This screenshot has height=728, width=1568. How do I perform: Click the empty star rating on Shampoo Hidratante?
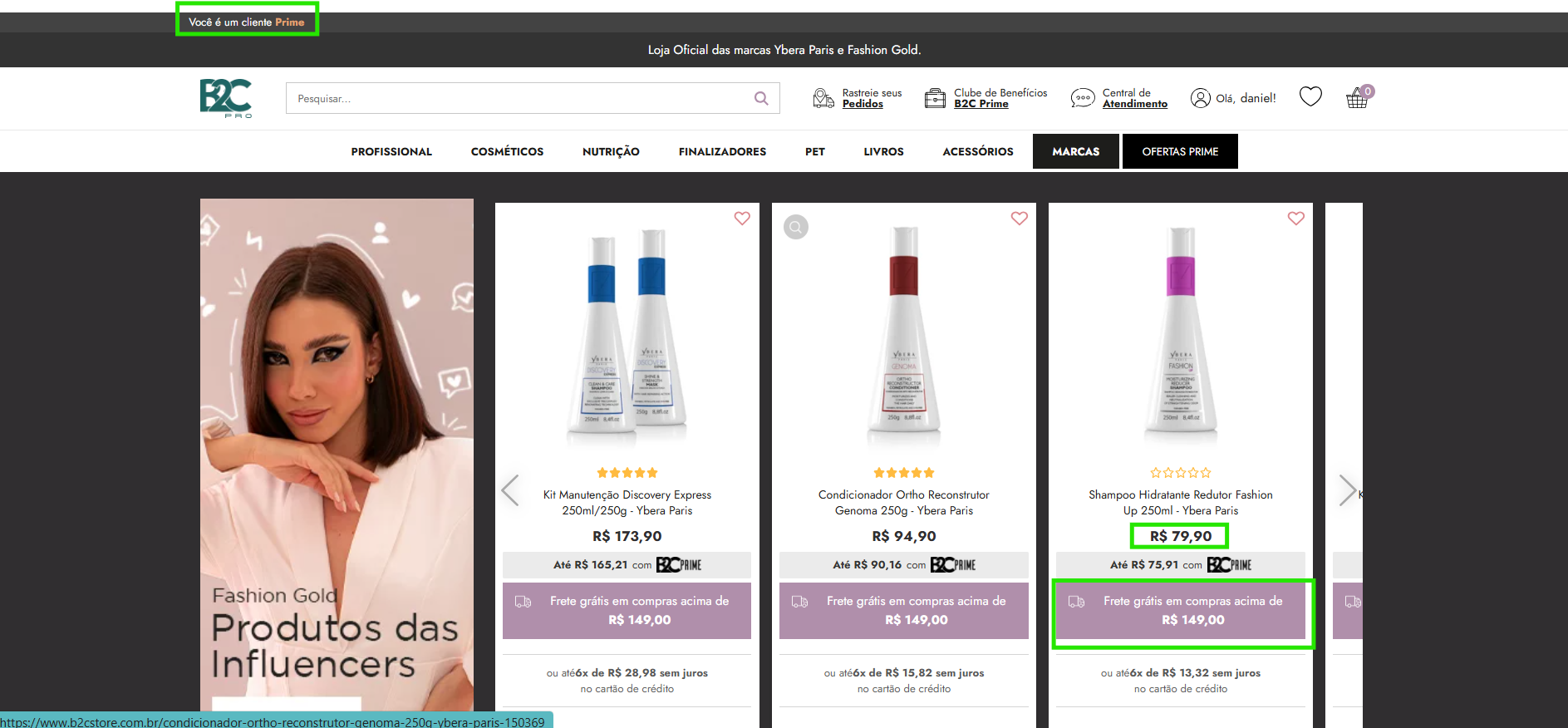coord(1181,473)
